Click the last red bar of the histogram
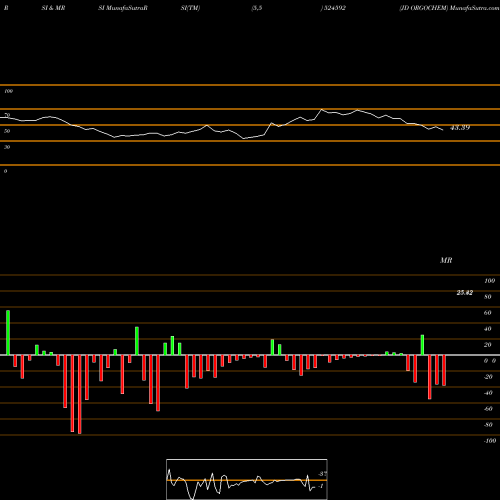500x500 pixels. pos(444,370)
